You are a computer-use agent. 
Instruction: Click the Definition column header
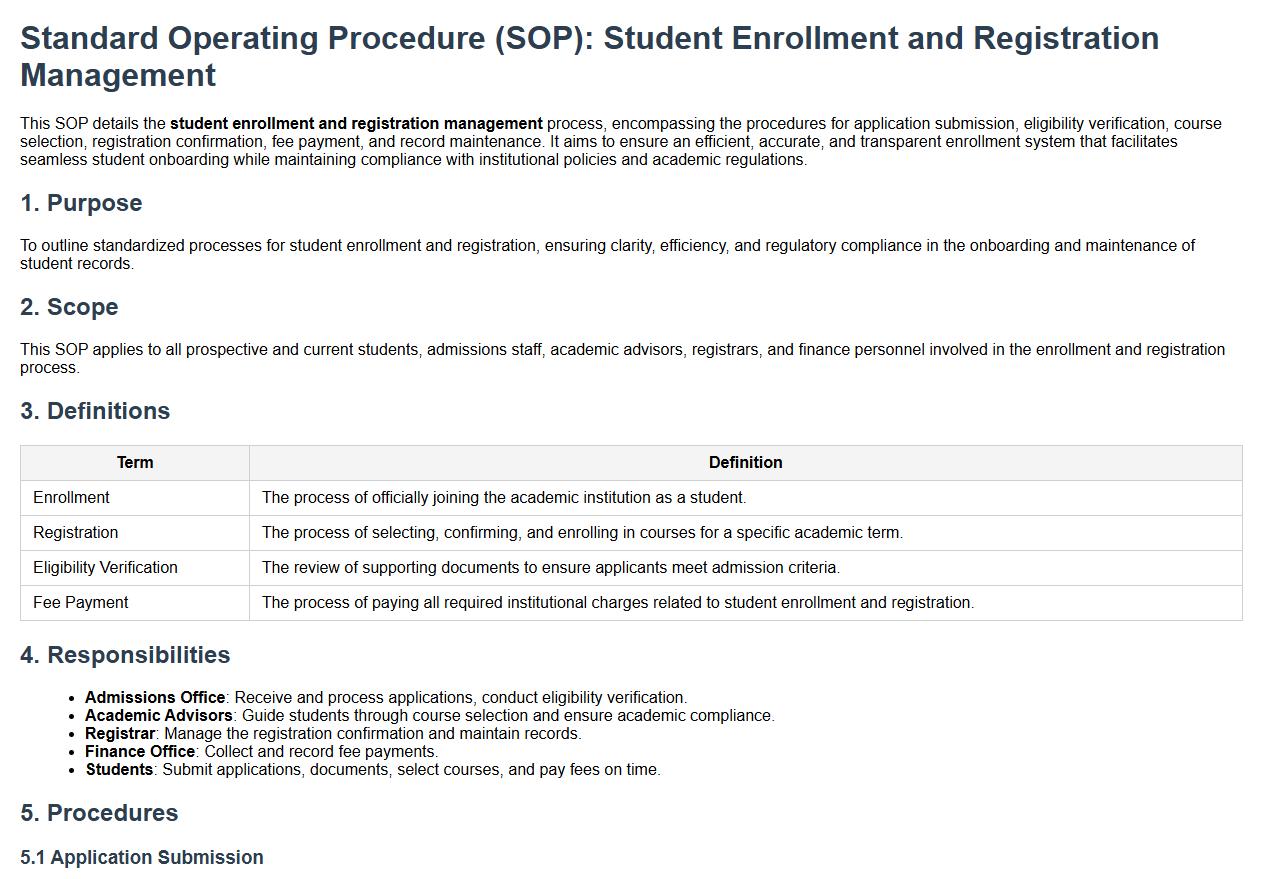tap(745, 463)
